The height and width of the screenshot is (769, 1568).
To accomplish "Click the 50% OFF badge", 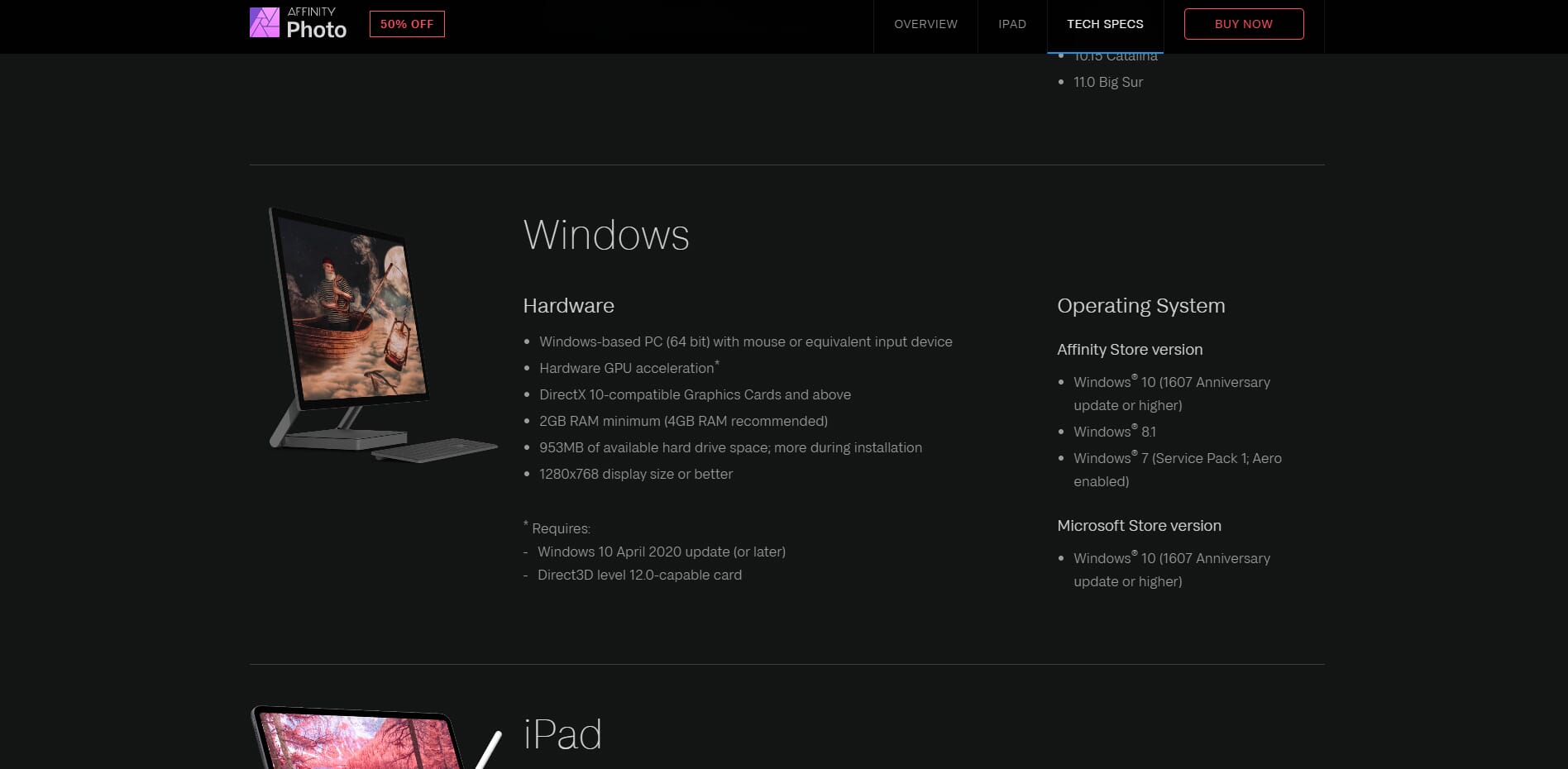I will [407, 24].
